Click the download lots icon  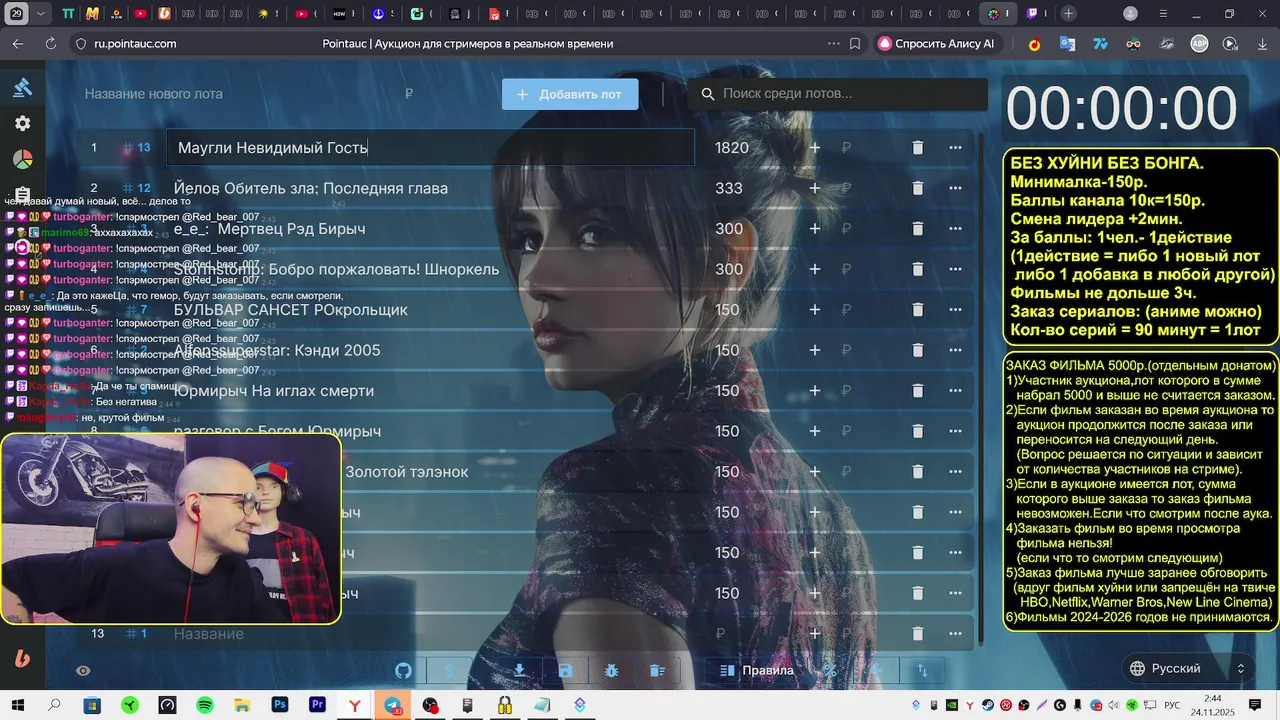coord(520,671)
